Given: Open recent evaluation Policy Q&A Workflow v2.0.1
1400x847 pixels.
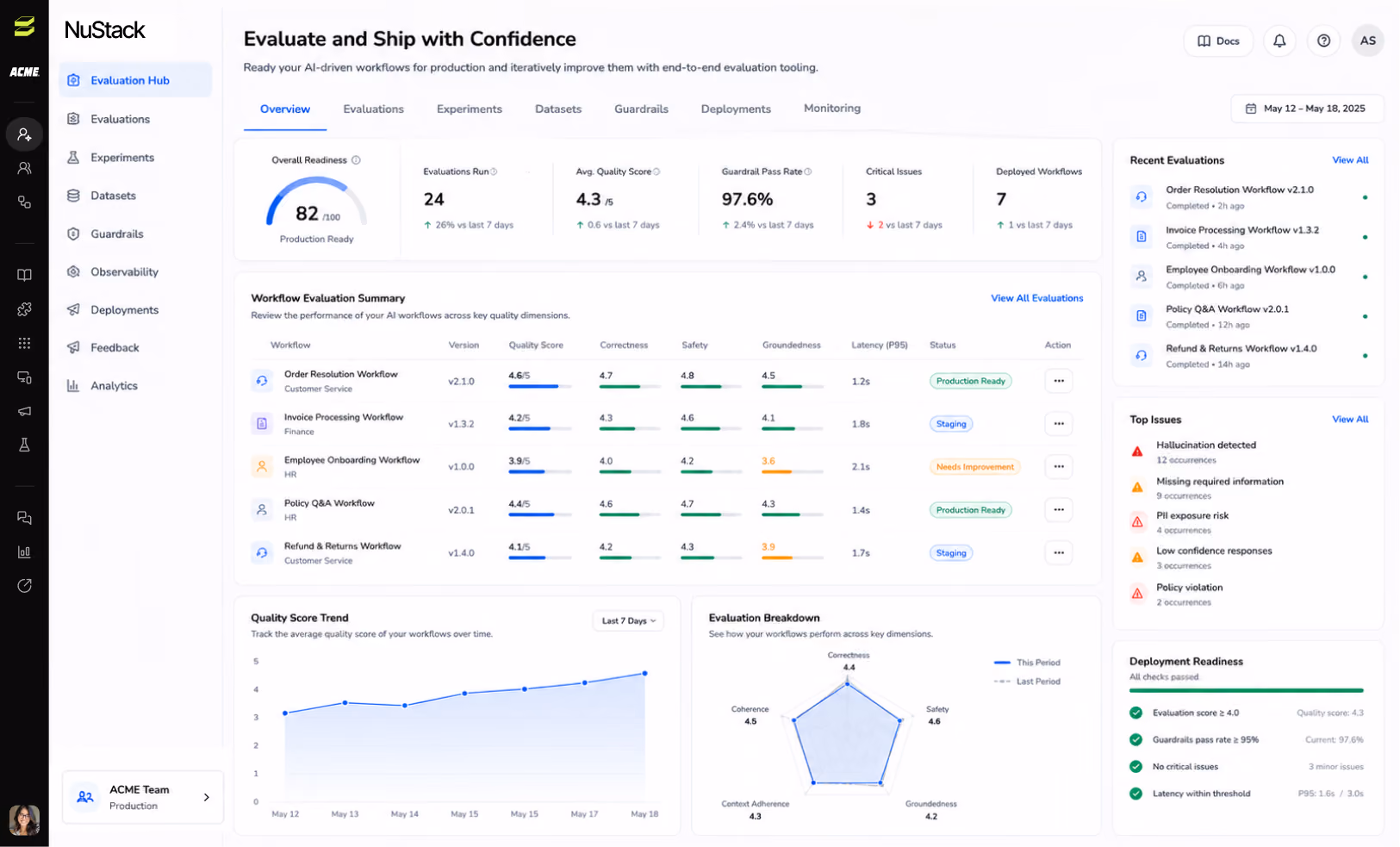Looking at the screenshot, I should tap(1249, 316).
